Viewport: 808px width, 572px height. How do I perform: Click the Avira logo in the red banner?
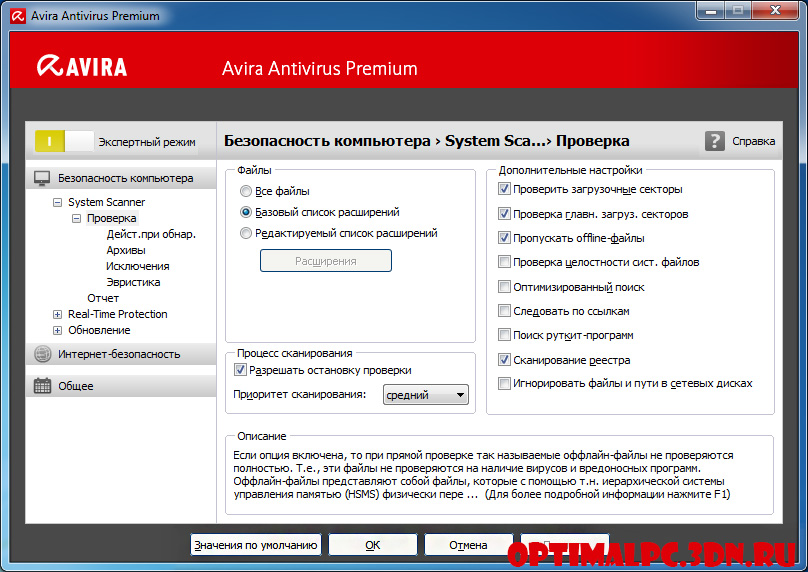click(81, 66)
